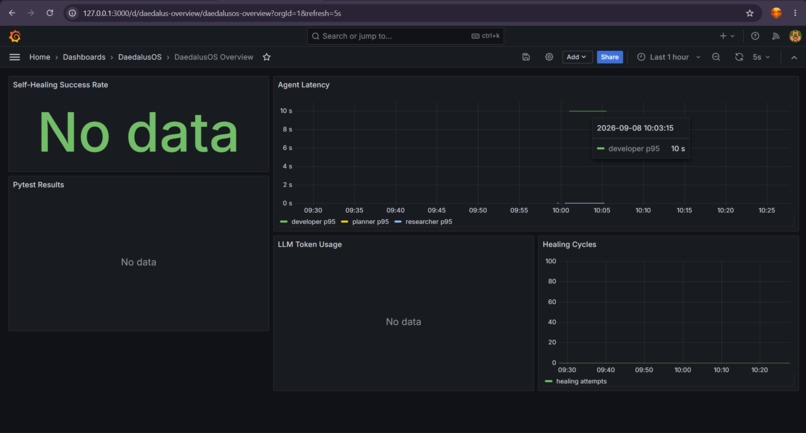Click the Share button
The width and height of the screenshot is (806, 433).
point(610,57)
